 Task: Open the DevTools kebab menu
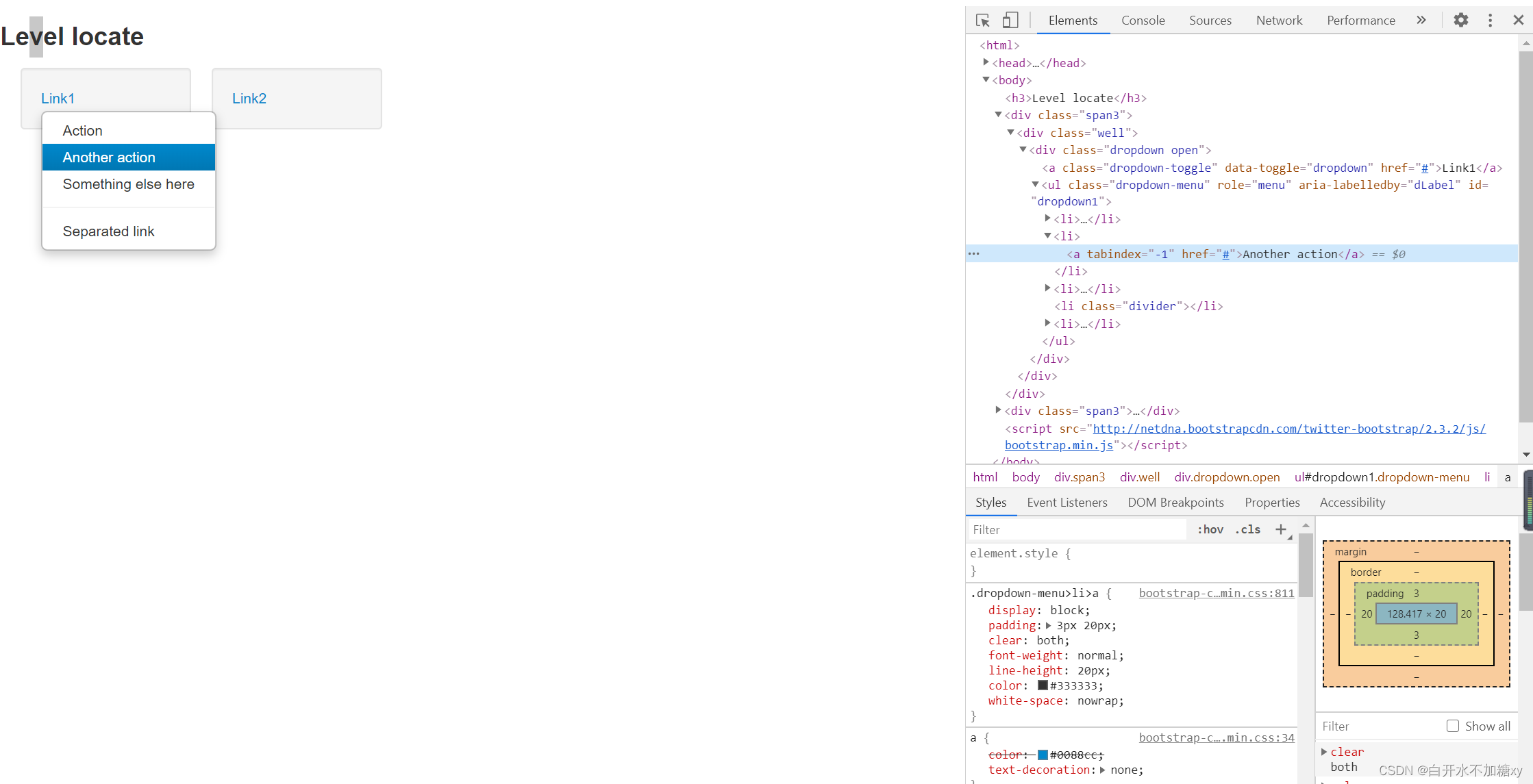(x=1490, y=21)
